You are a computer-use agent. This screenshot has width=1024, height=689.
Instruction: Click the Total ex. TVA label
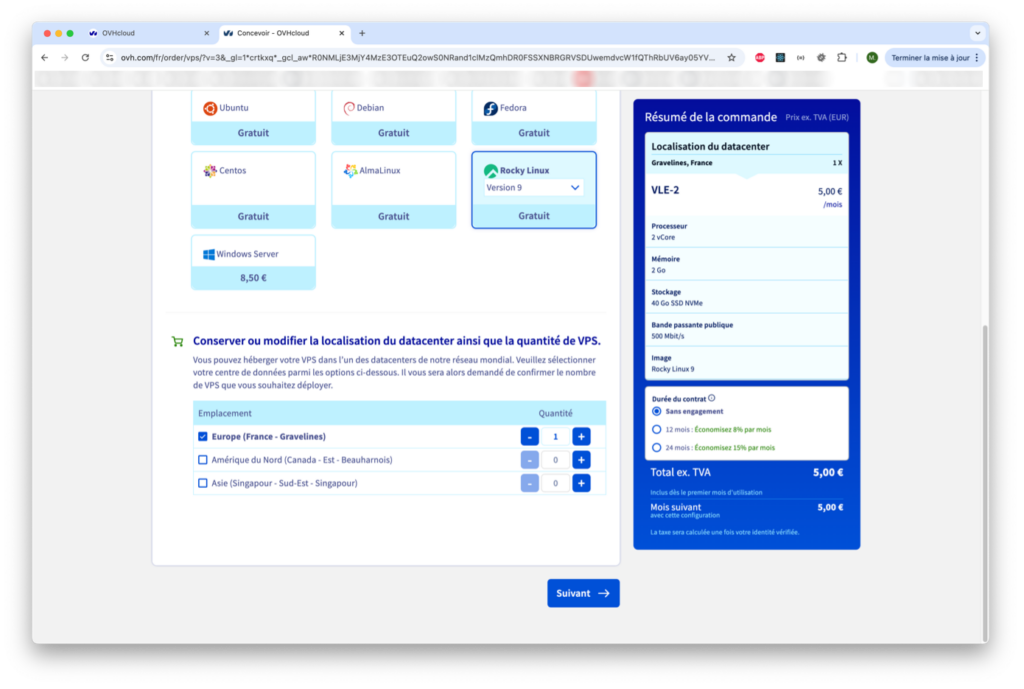(x=680, y=472)
